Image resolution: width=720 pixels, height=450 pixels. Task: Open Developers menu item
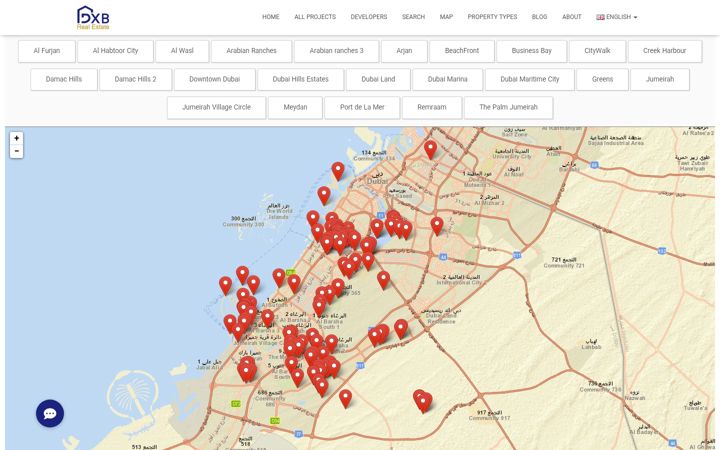369,17
